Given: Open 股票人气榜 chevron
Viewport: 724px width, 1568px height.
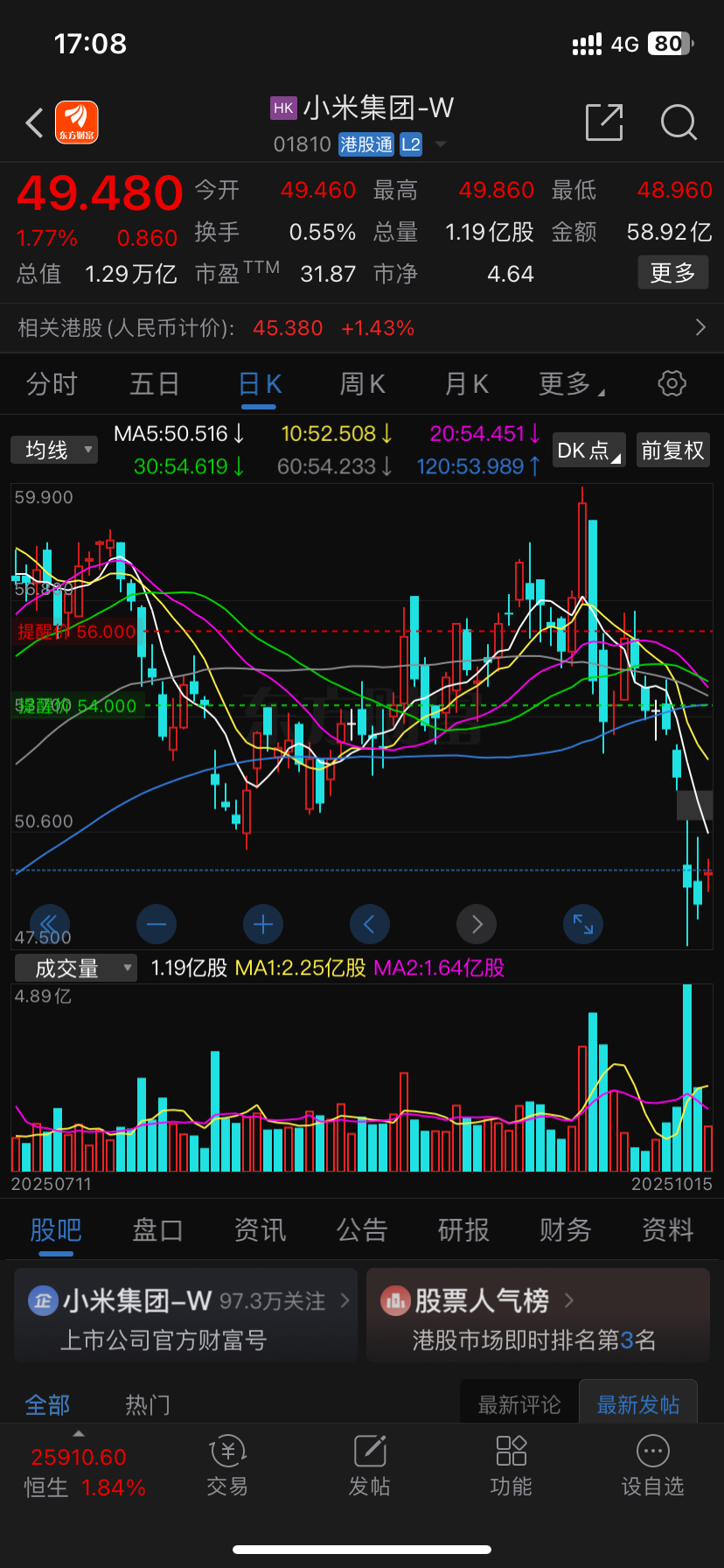Looking at the screenshot, I should (569, 1300).
